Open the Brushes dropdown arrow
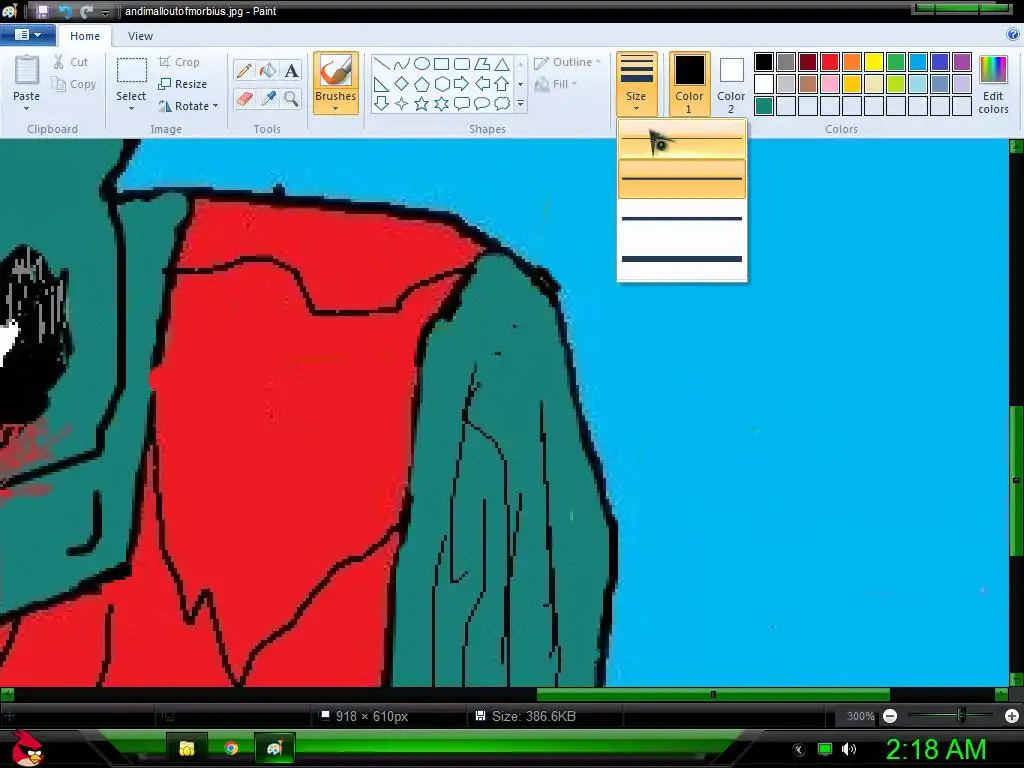 point(336,108)
